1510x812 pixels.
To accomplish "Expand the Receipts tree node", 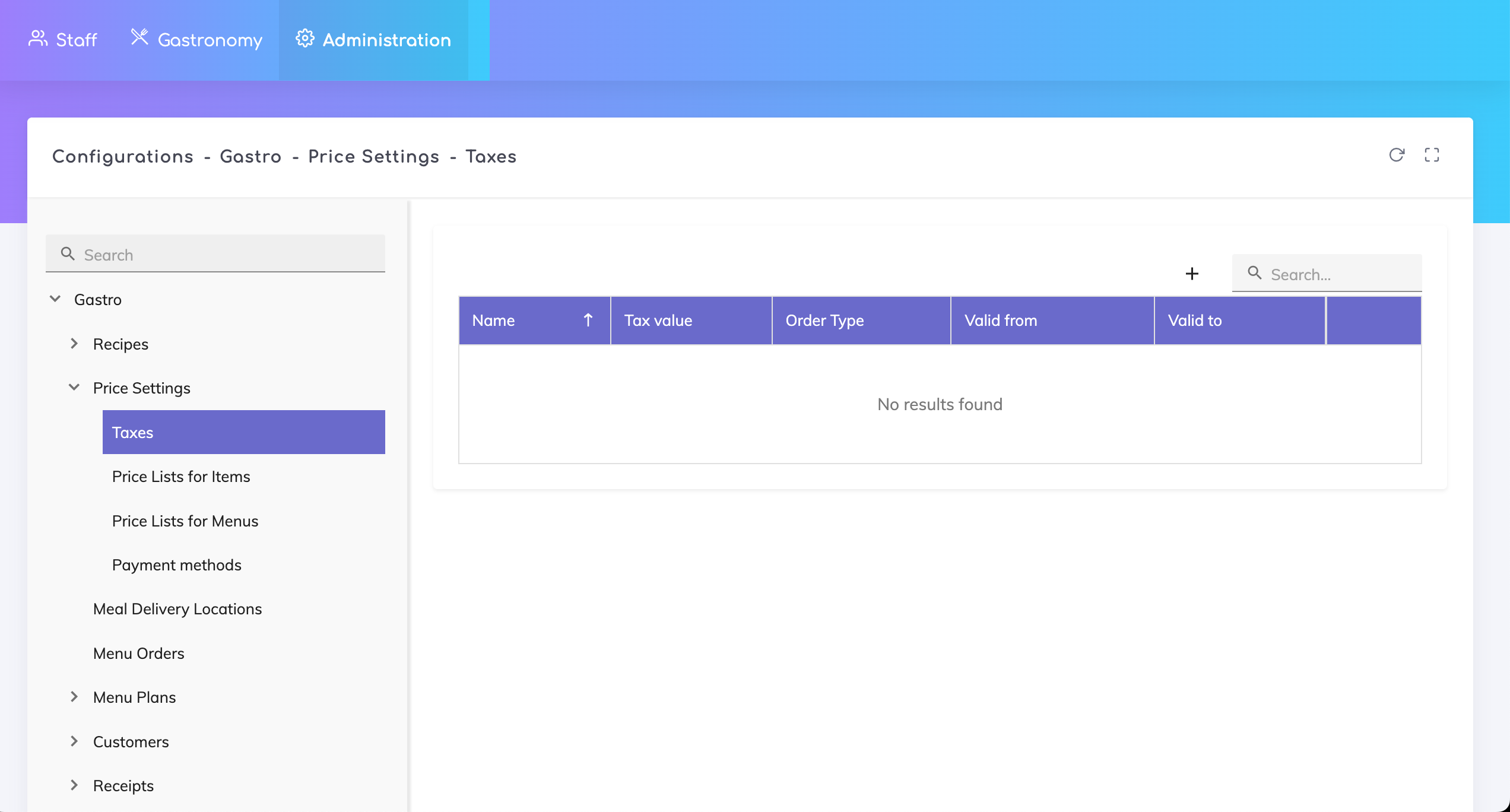I will [74, 785].
